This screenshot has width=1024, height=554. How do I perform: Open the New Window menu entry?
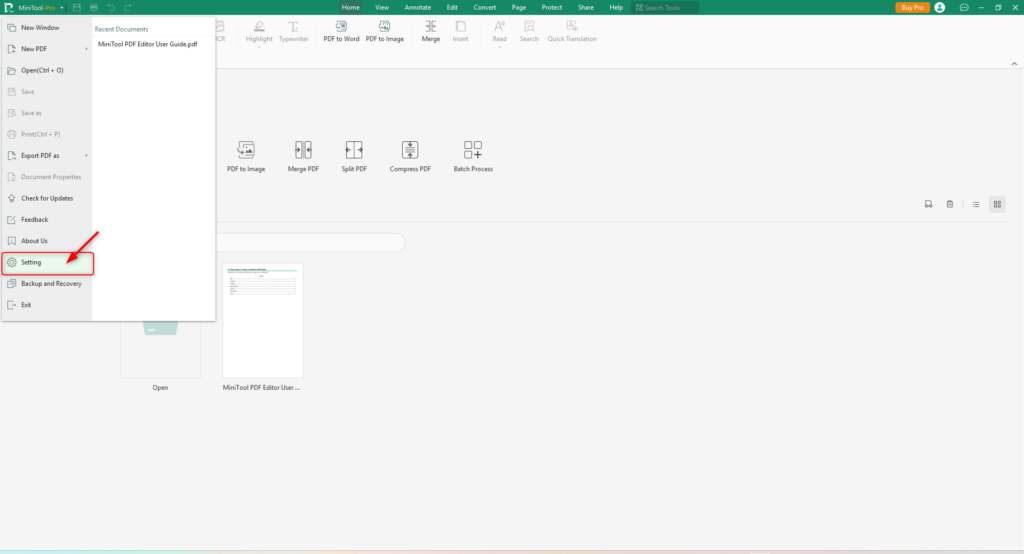coord(46,27)
